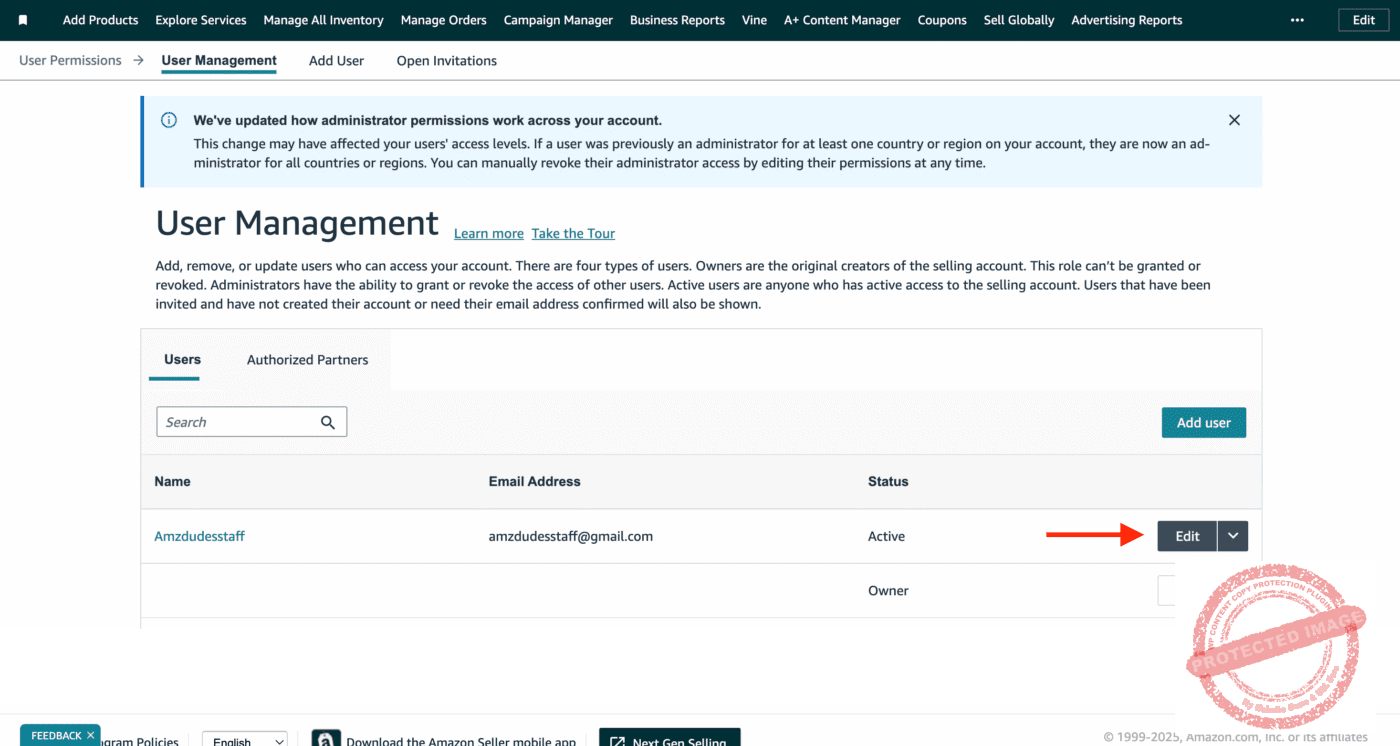The image size is (1400, 746).
Task: Switch to Add User tab
Action: 336,60
